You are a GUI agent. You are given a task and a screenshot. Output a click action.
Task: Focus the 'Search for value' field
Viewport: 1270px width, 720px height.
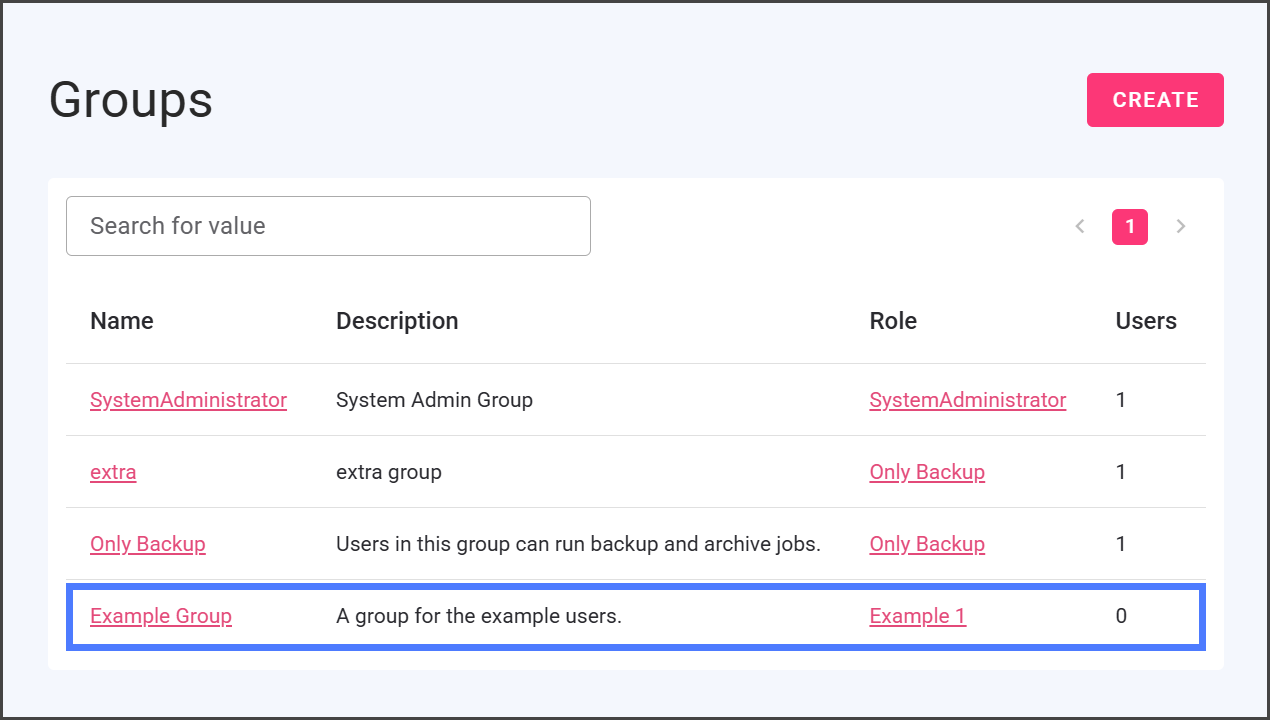pos(328,226)
